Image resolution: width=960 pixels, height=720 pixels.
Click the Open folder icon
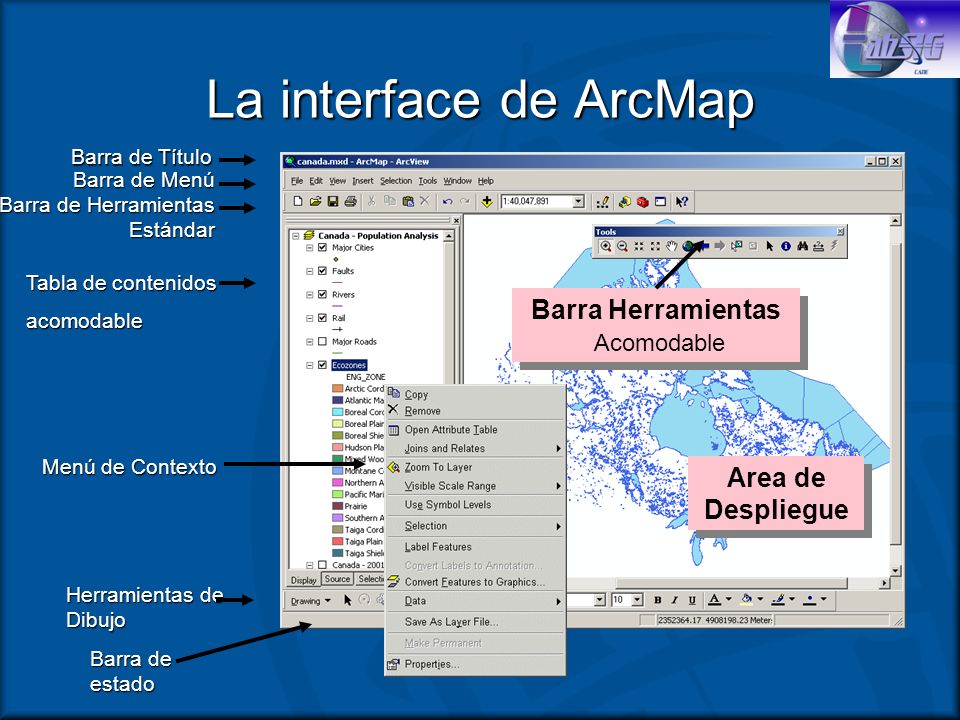[315, 201]
